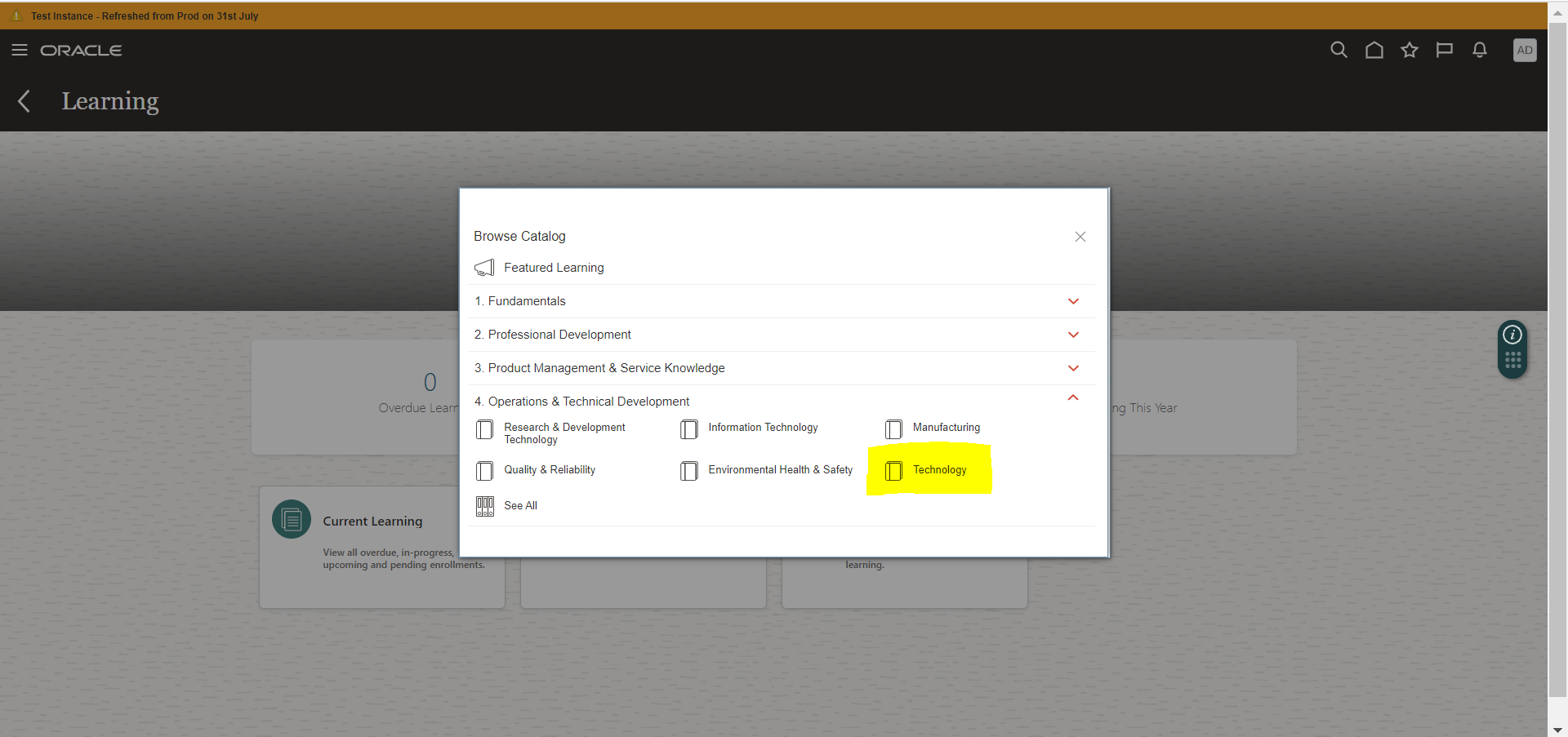The image size is (1568, 737).
Task: Open the global search magnifier icon
Action: (1339, 50)
